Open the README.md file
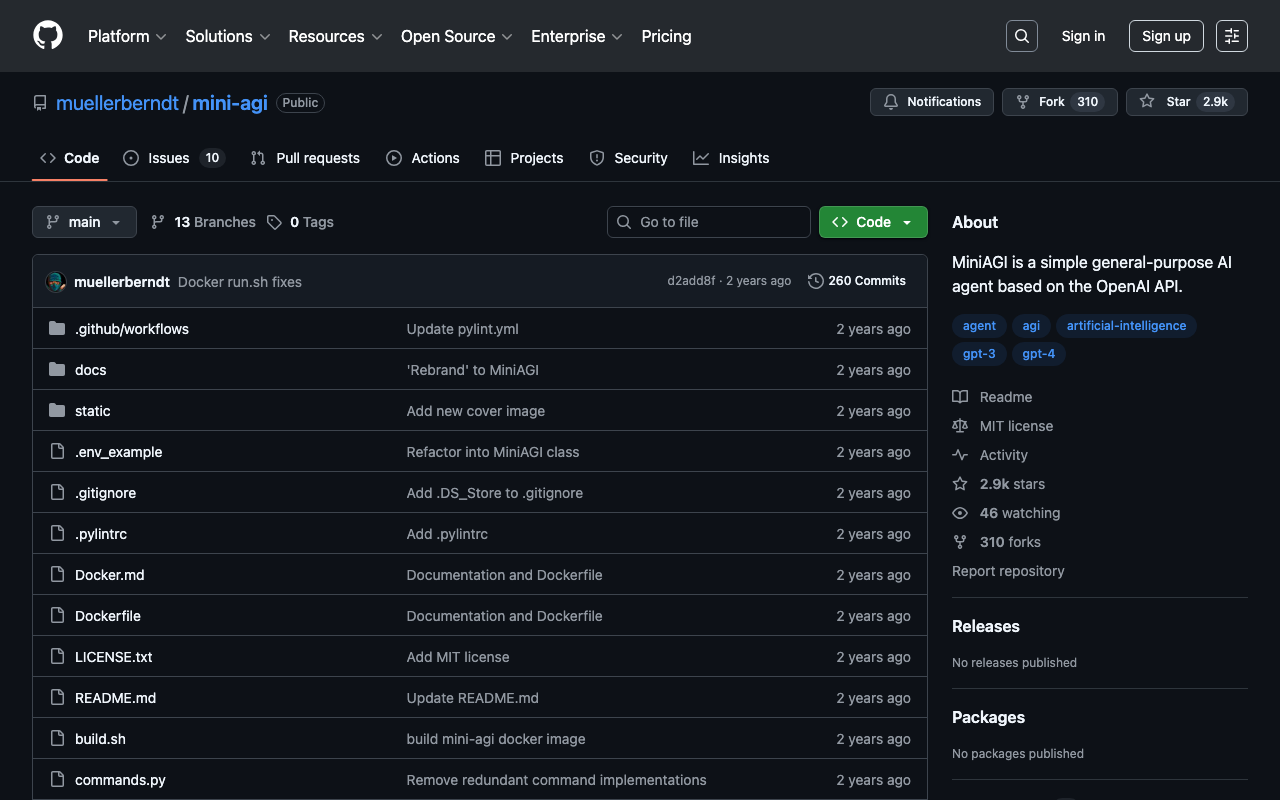The height and width of the screenshot is (800, 1280). 115,698
